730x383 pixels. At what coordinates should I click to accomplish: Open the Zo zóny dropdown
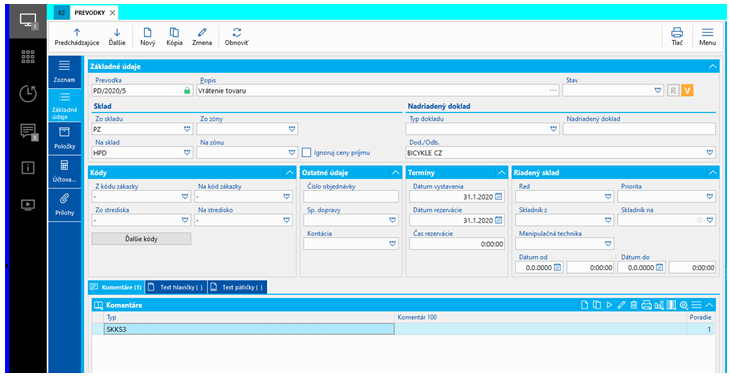tap(291, 129)
